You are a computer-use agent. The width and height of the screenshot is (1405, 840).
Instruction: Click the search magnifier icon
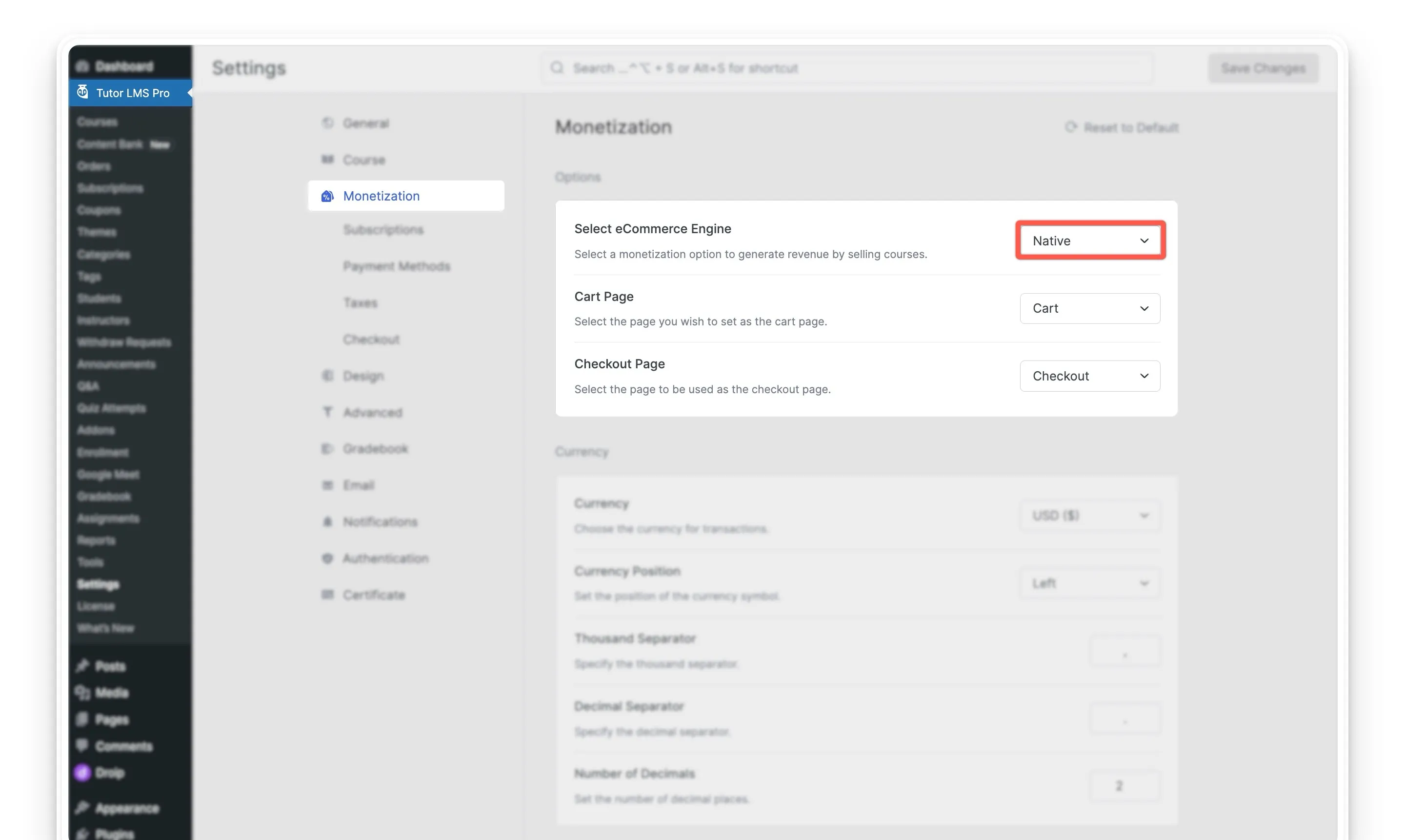pos(557,68)
